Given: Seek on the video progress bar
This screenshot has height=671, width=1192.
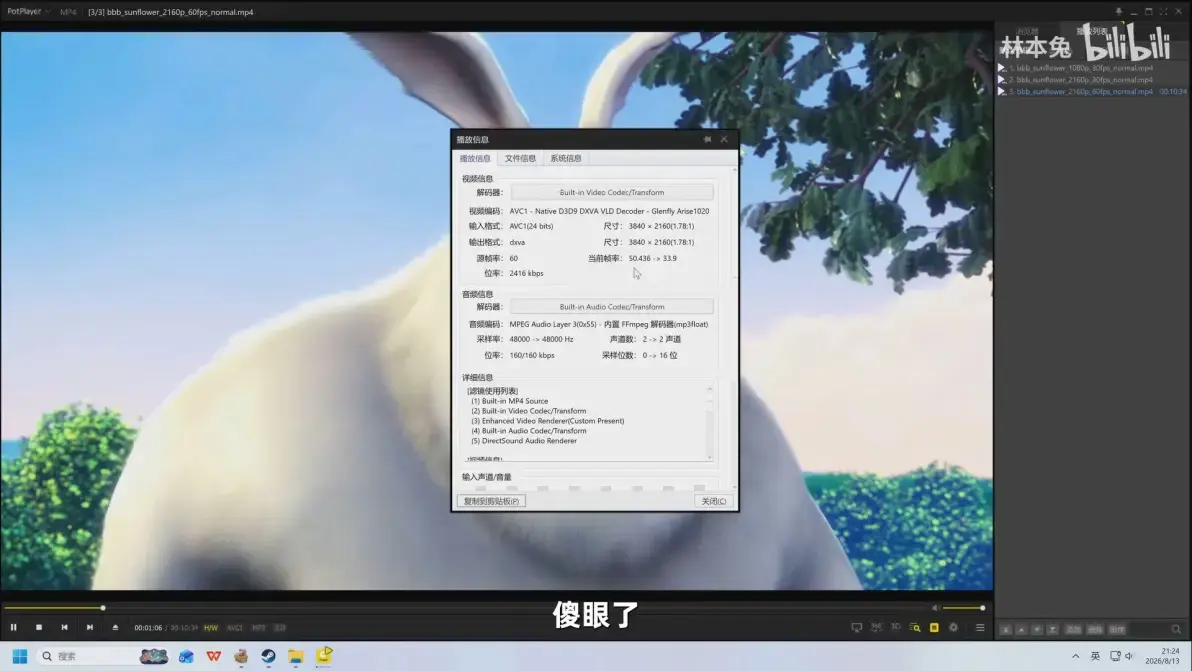Looking at the screenshot, I should pyautogui.click(x=465, y=608).
